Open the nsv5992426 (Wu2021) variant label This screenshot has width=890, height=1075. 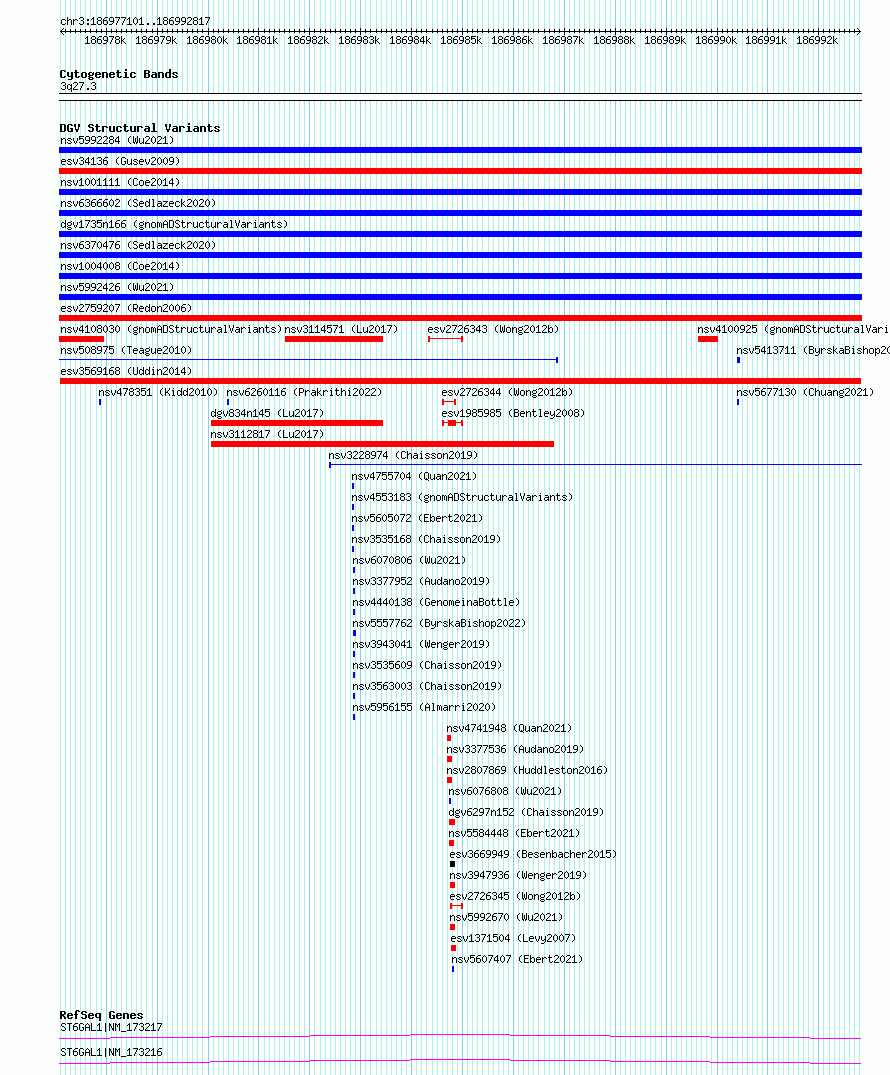pyautogui.click(x=117, y=287)
